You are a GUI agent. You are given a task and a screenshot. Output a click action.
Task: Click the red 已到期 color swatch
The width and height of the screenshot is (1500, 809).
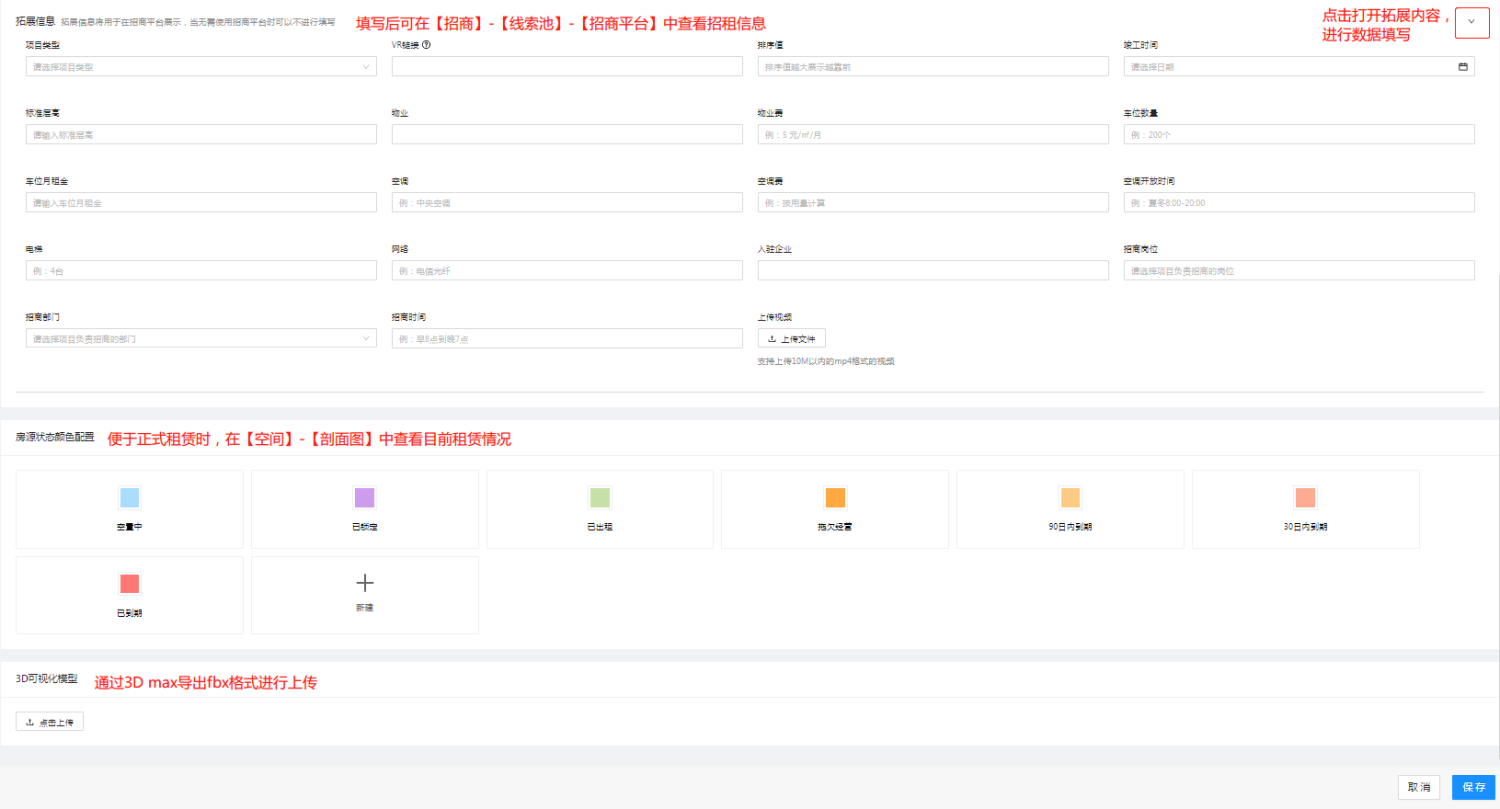click(130, 584)
